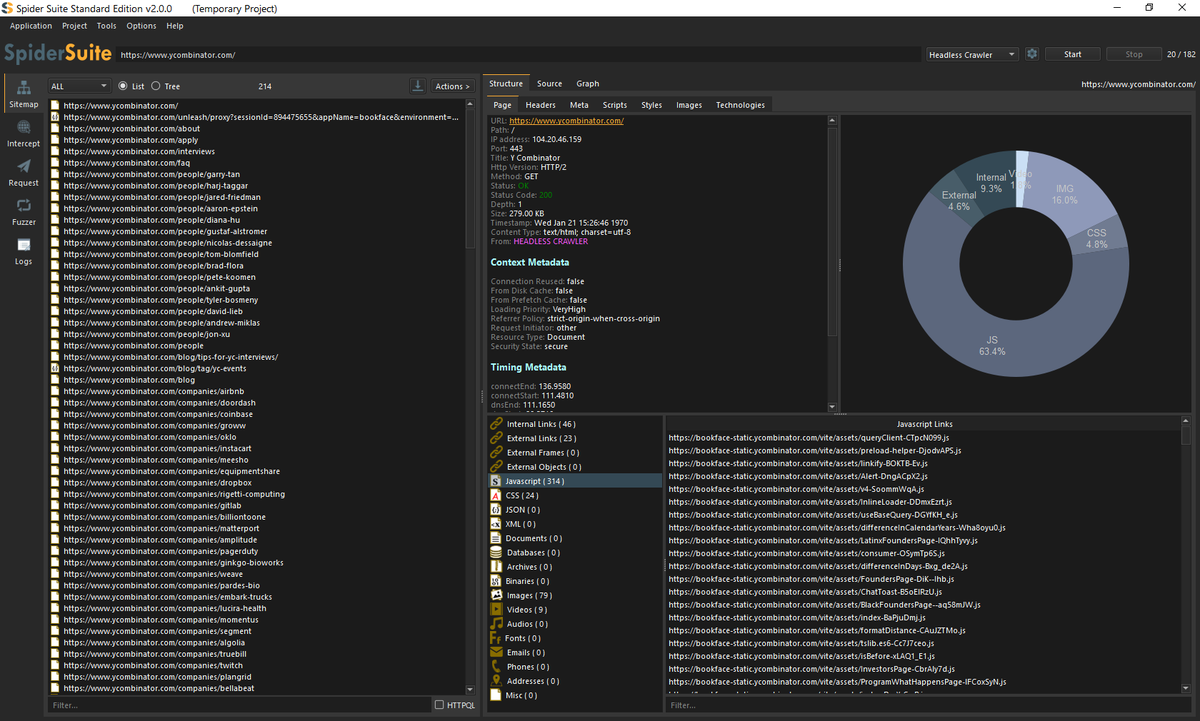Viewport: 1200px width, 721px height.
Task: Click the Internal Links chain icon
Action: click(x=497, y=424)
